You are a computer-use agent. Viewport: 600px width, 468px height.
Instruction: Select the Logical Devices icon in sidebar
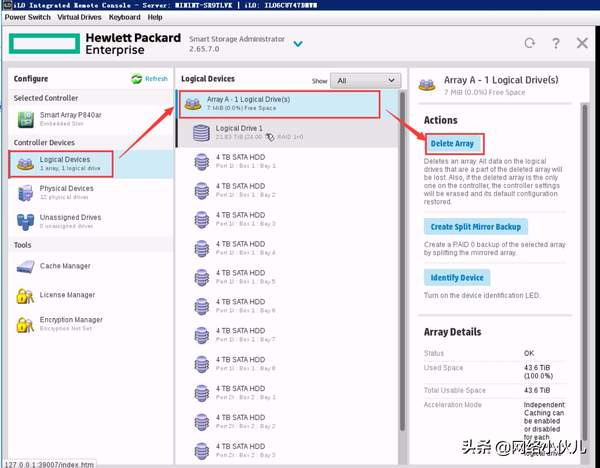pos(24,162)
